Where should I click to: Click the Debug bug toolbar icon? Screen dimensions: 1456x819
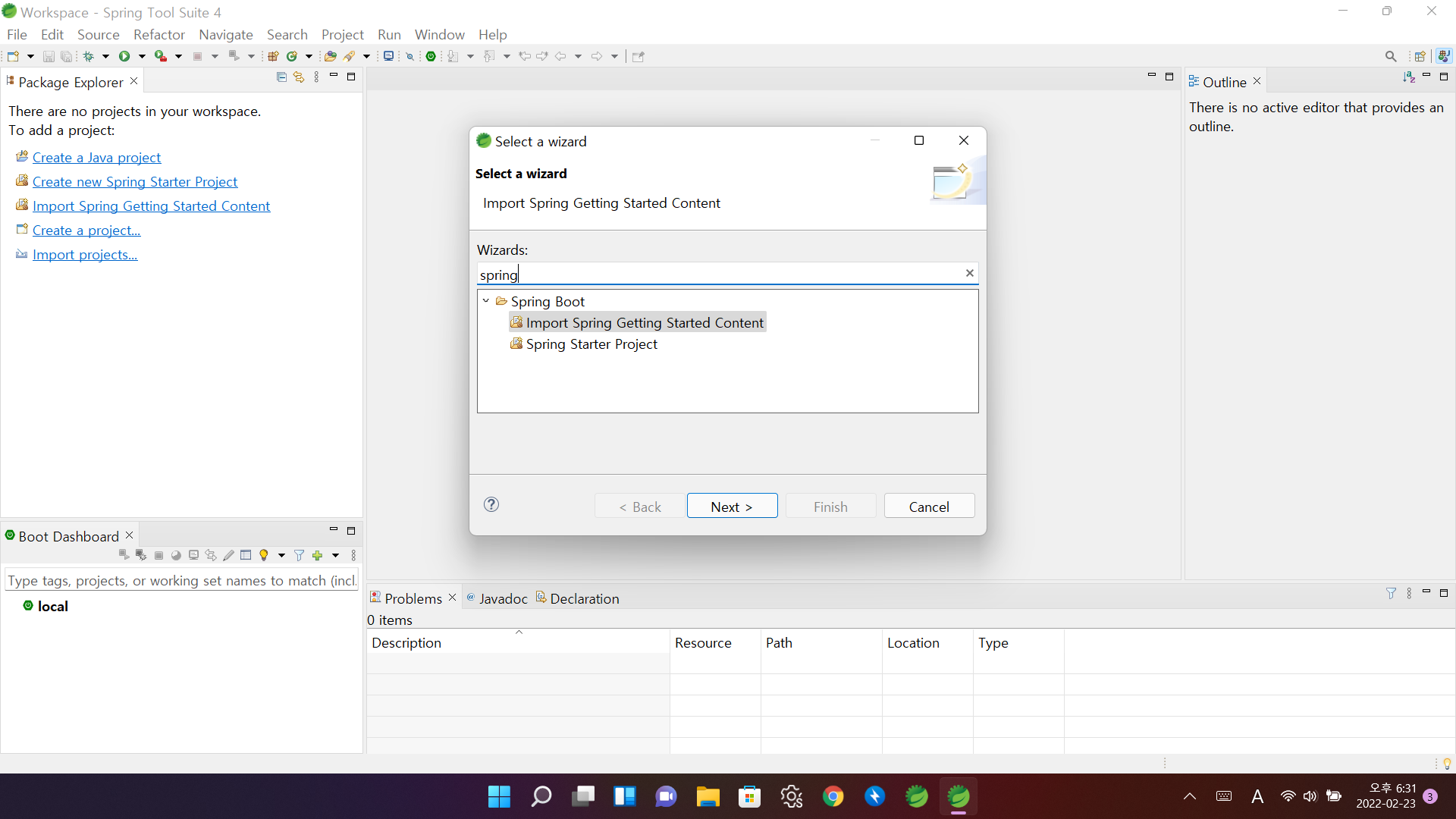[x=89, y=56]
